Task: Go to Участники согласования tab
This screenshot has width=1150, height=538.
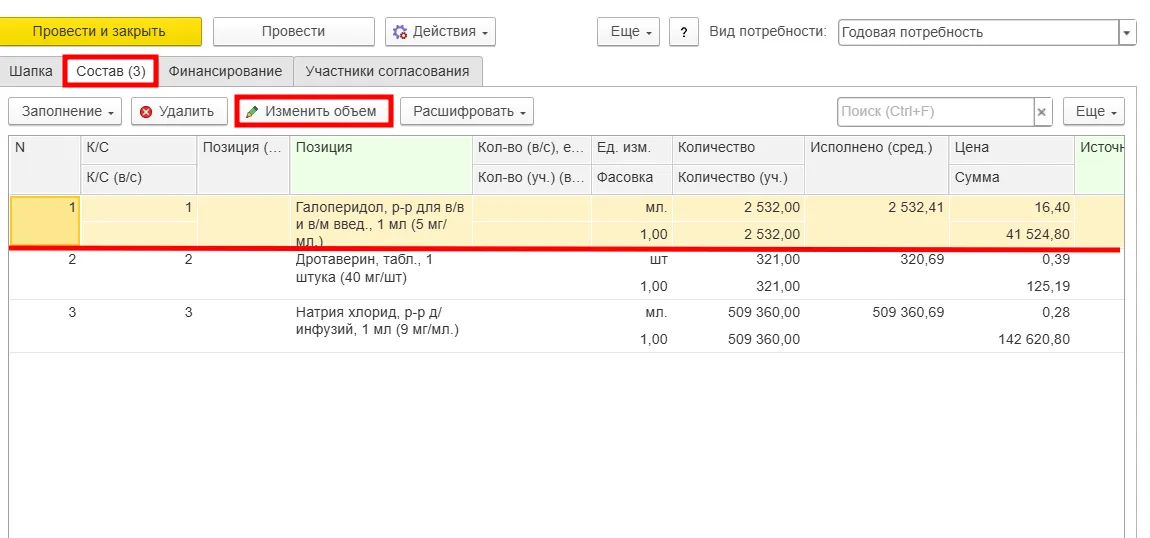Action: point(387,71)
